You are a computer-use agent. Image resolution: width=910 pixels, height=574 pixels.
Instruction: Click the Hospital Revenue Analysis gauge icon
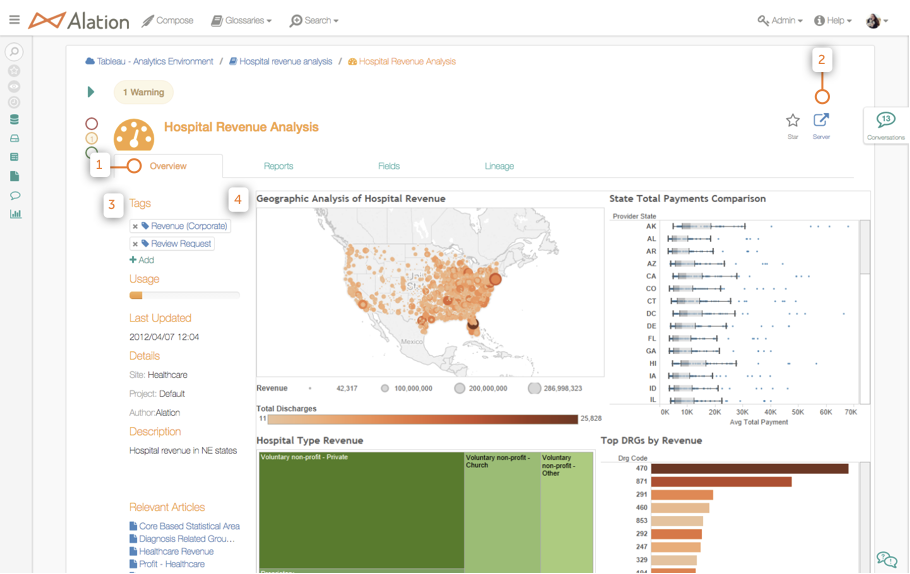click(x=134, y=135)
